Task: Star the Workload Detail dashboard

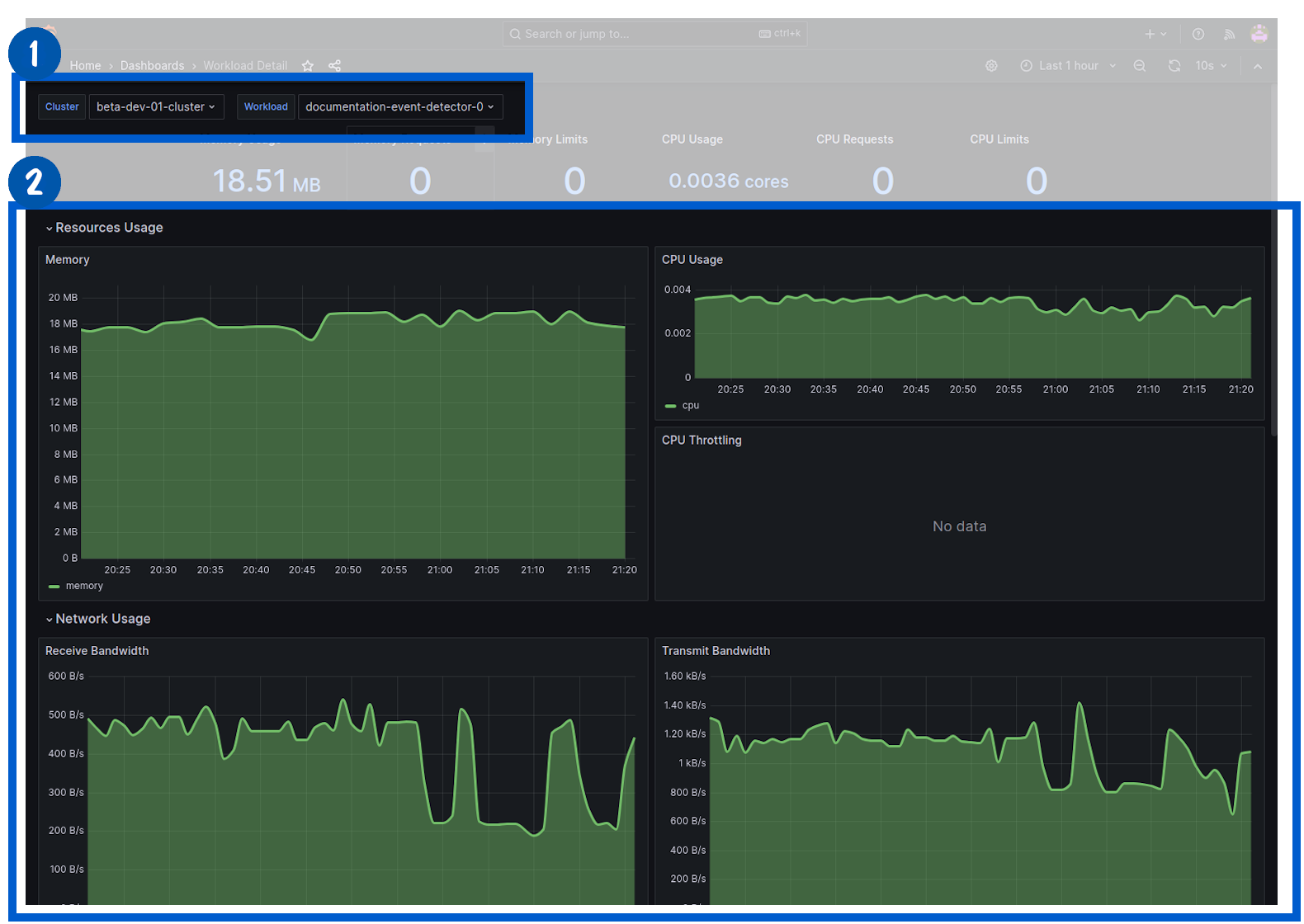Action: point(308,66)
